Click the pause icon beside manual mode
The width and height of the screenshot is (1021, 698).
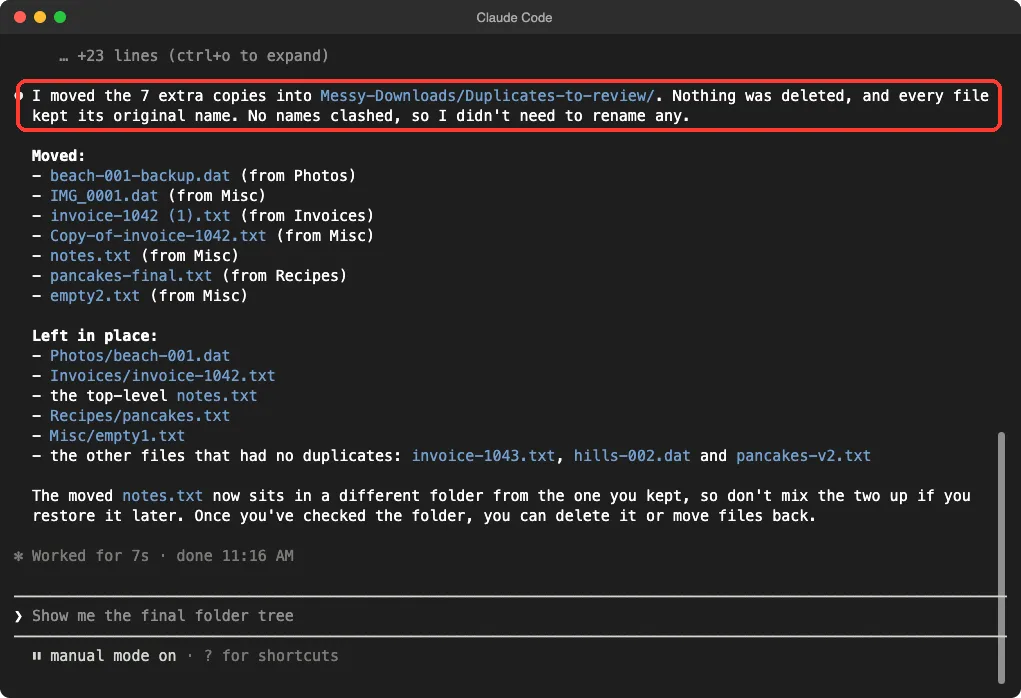tap(36, 656)
